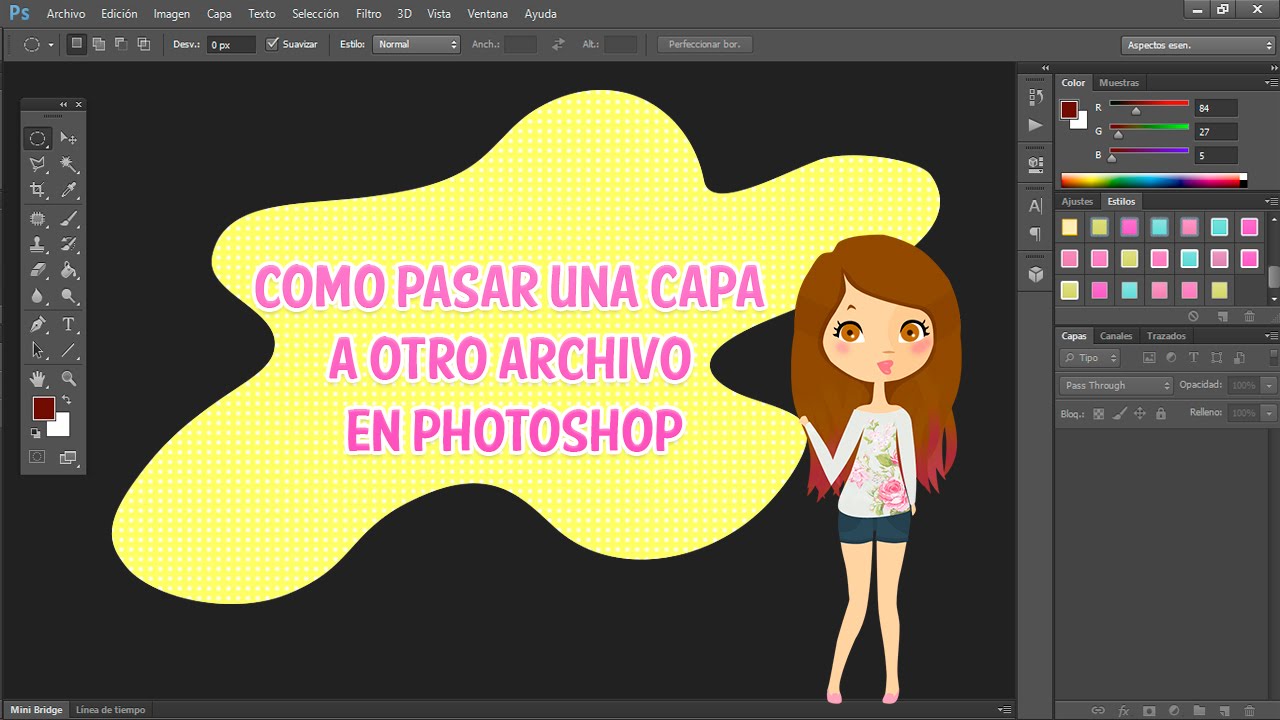Enable Add to selection mode
The image size is (1280, 720).
point(98,44)
